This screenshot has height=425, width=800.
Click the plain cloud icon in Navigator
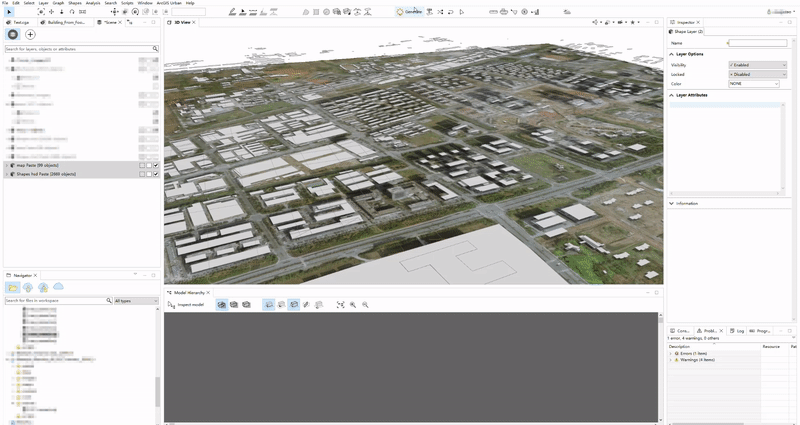click(58, 287)
